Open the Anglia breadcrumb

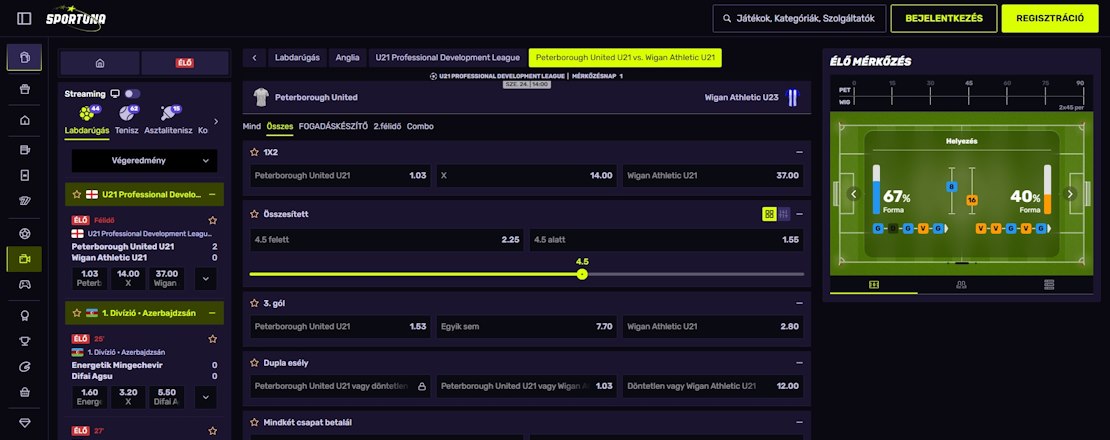click(348, 58)
